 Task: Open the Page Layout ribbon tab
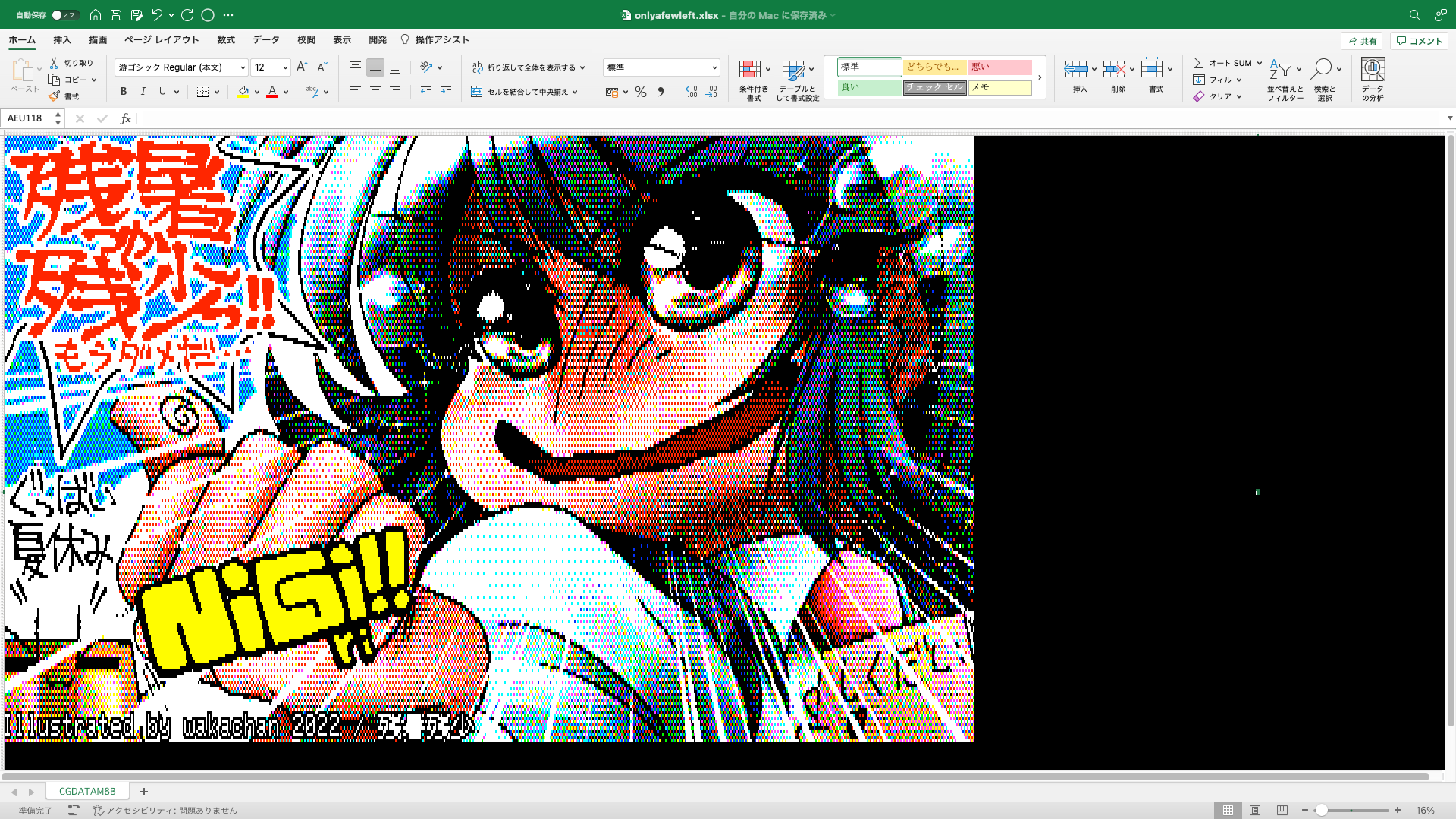click(162, 40)
